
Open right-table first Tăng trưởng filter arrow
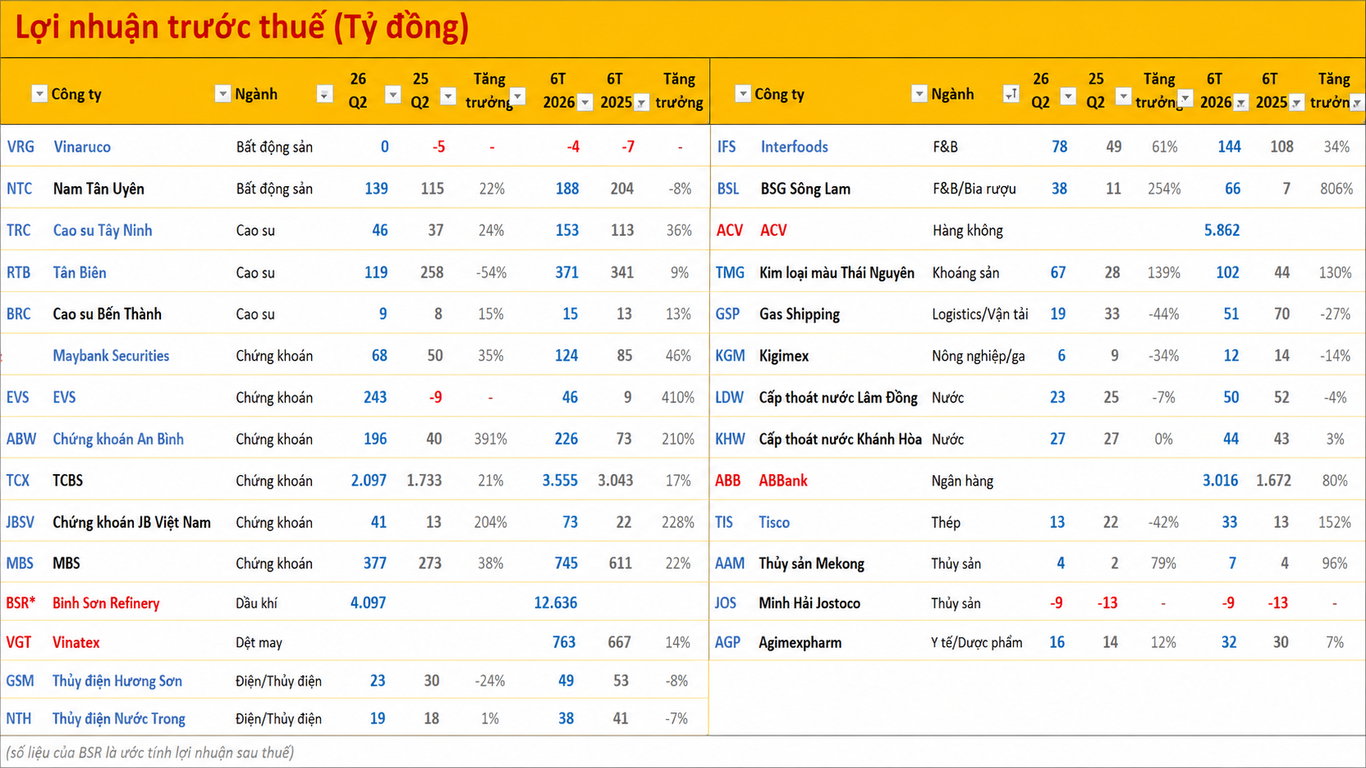[1186, 99]
